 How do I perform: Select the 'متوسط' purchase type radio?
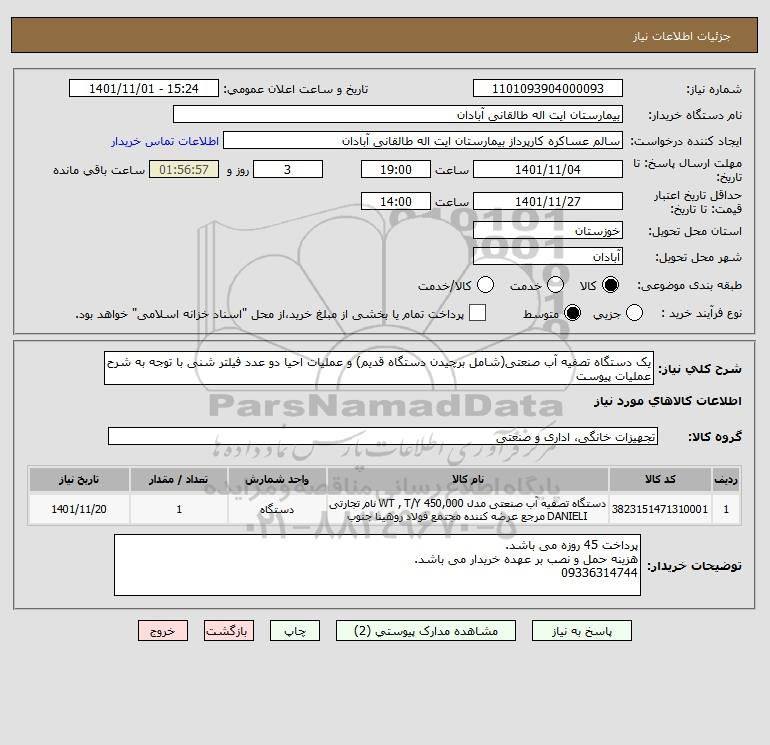coord(573,313)
